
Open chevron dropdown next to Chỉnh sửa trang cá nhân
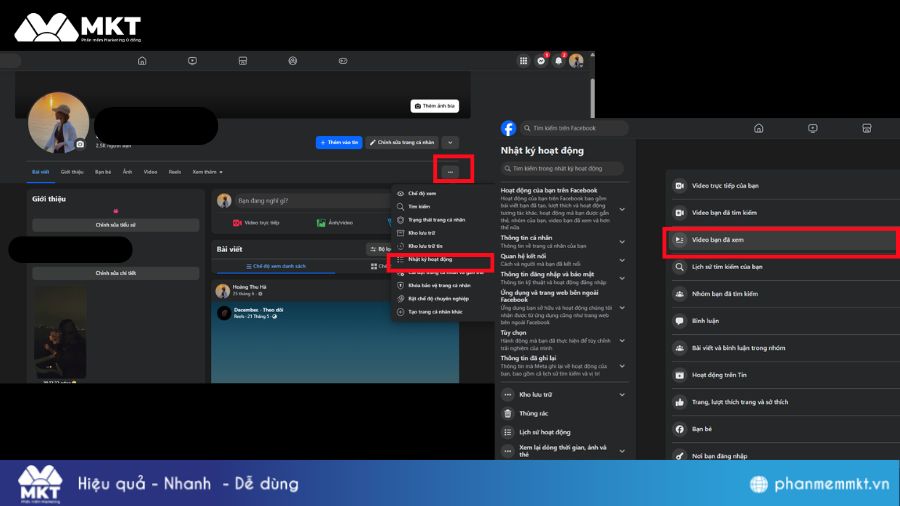click(450, 142)
